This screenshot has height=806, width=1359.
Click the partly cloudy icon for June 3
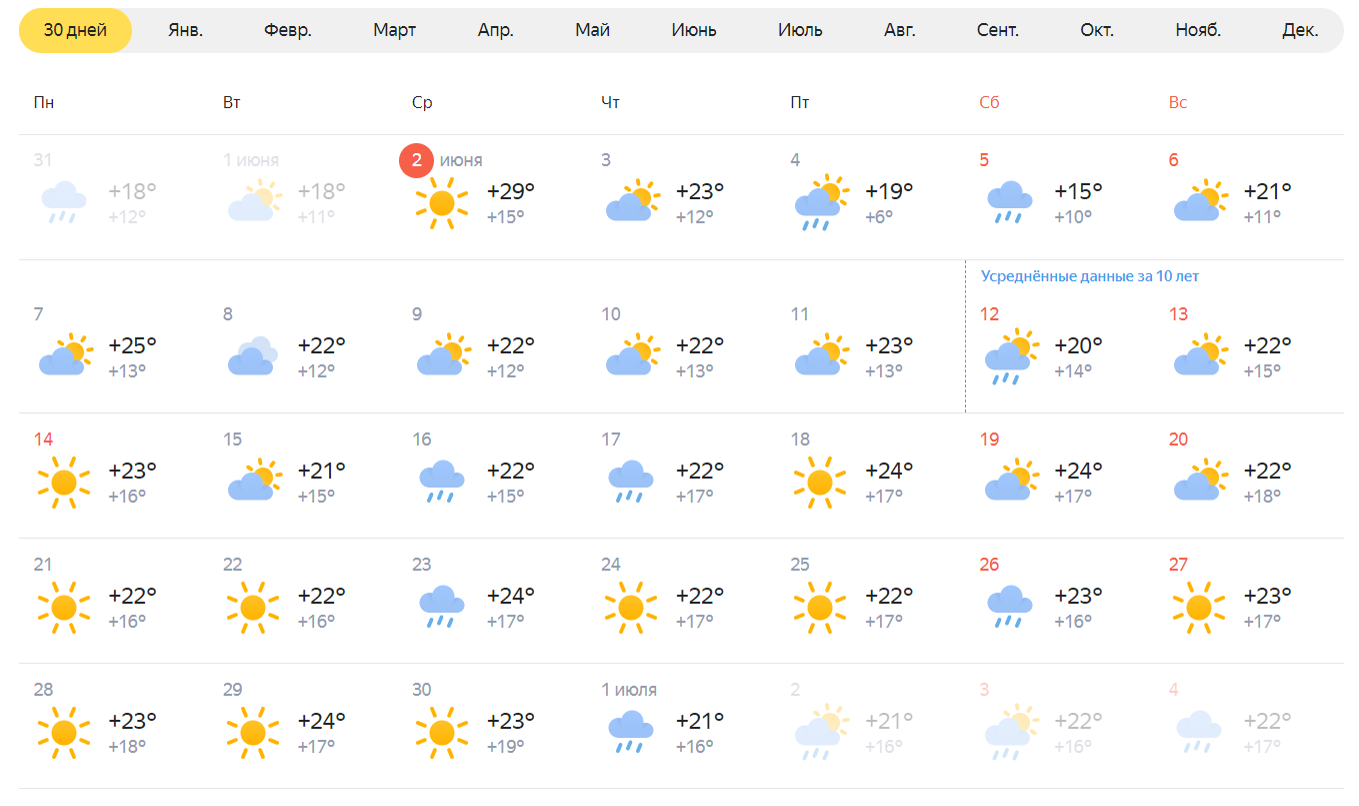tap(631, 202)
